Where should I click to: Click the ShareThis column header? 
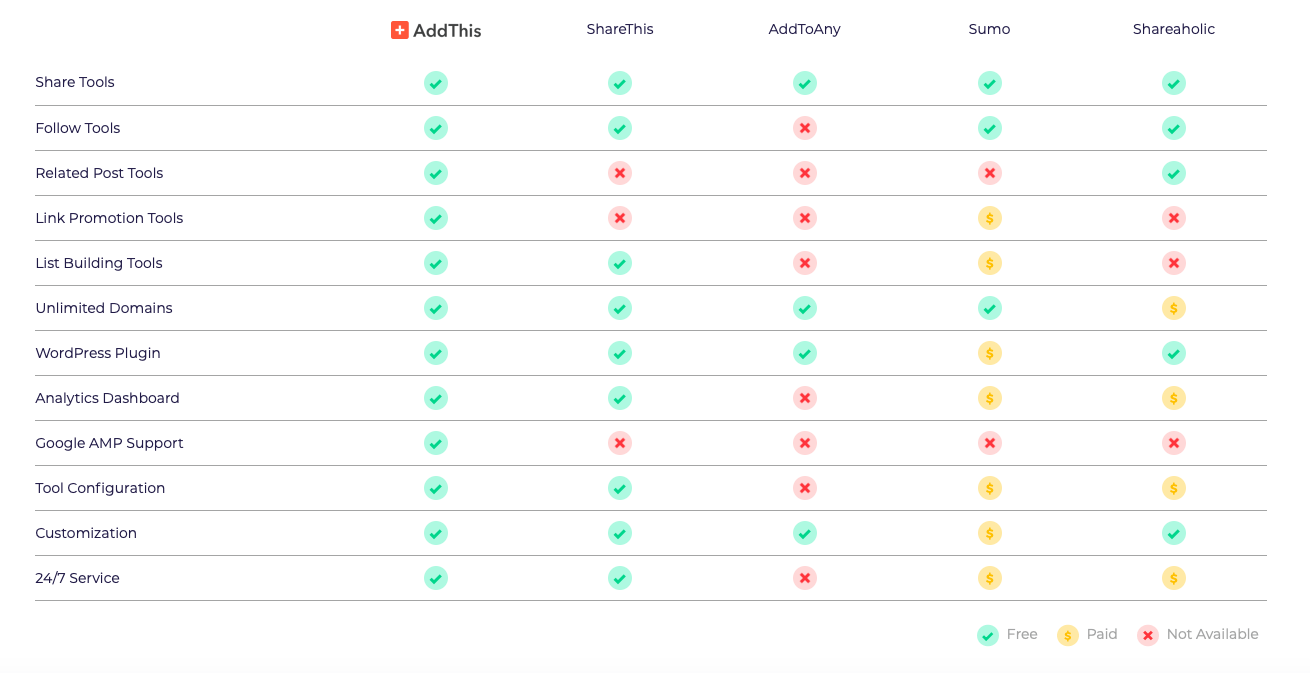620,29
